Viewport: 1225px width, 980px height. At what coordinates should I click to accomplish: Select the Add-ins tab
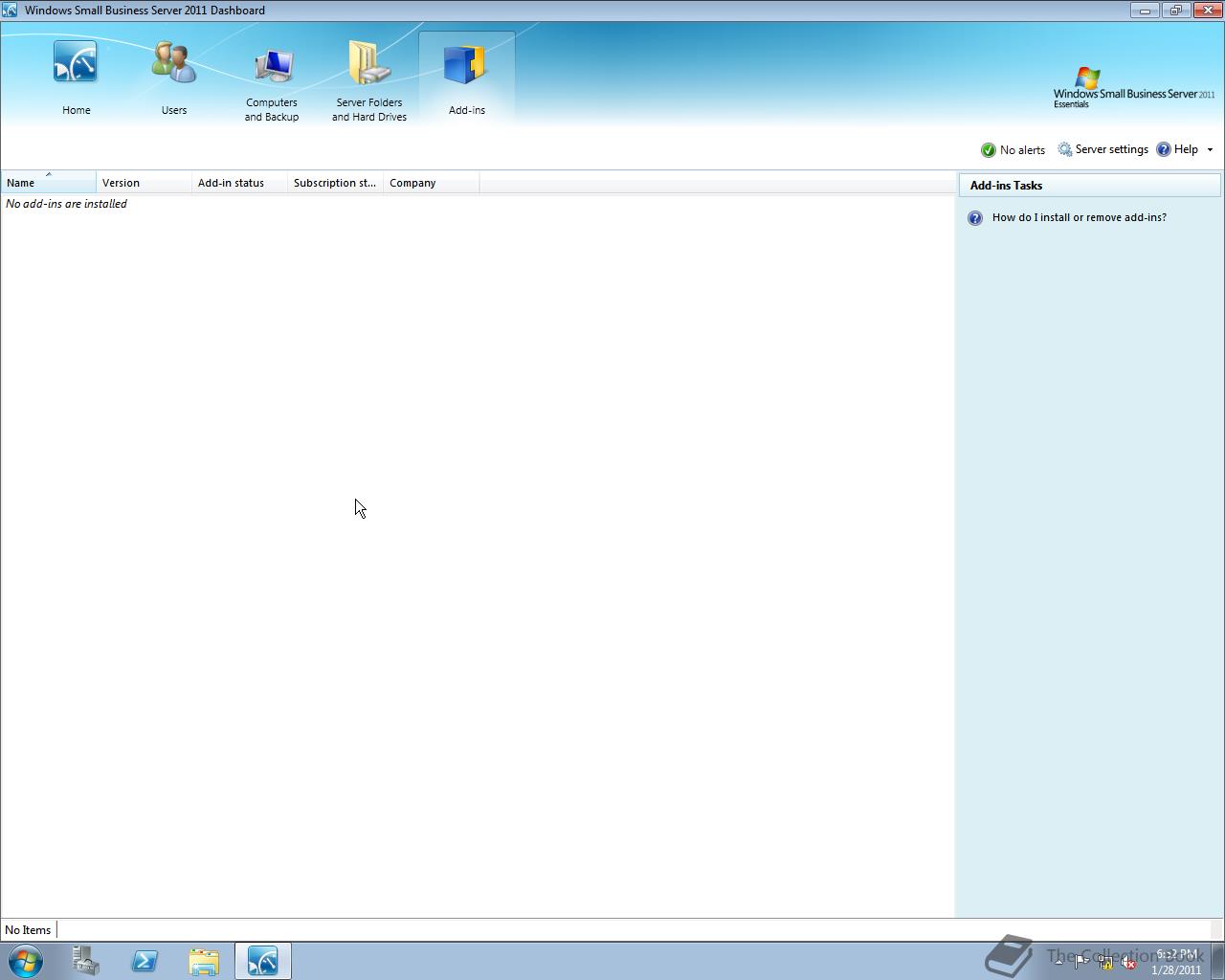tap(467, 78)
